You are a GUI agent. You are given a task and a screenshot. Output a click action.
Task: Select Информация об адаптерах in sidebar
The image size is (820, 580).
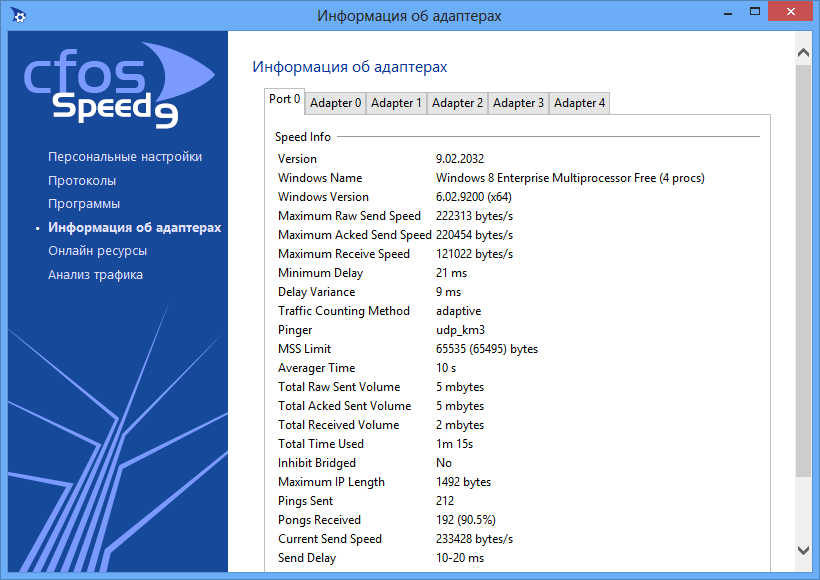click(134, 228)
